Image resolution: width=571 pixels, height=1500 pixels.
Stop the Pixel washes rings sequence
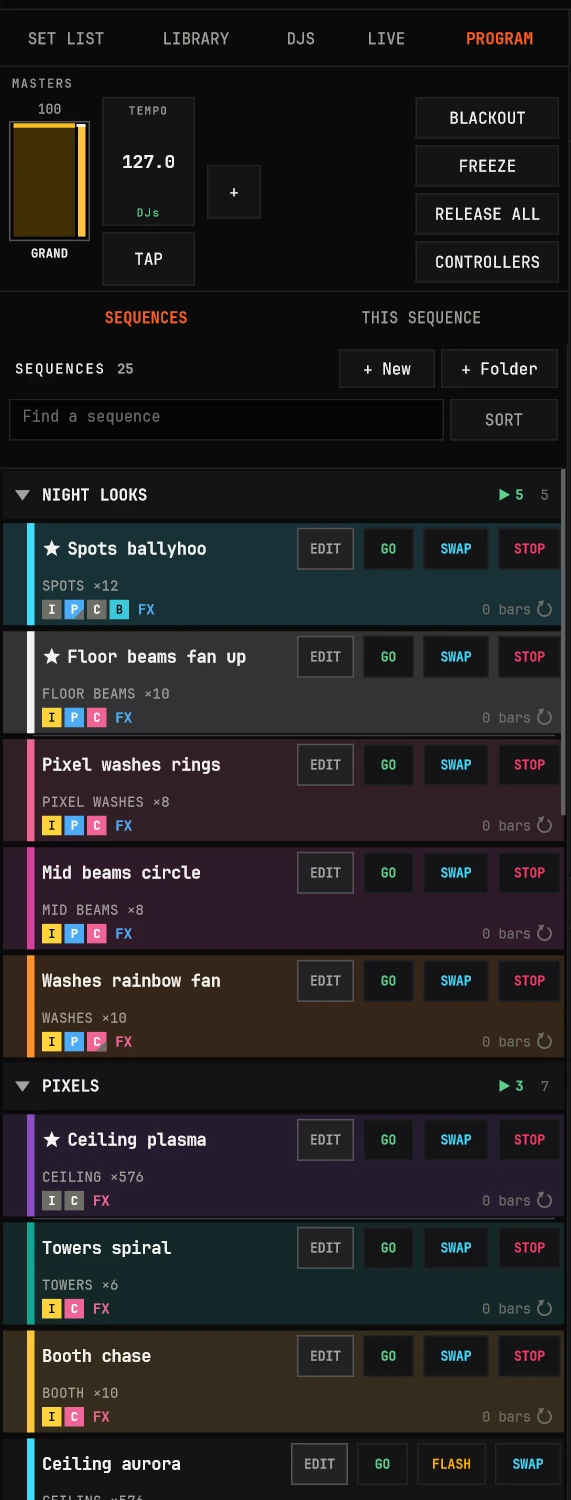coord(529,765)
